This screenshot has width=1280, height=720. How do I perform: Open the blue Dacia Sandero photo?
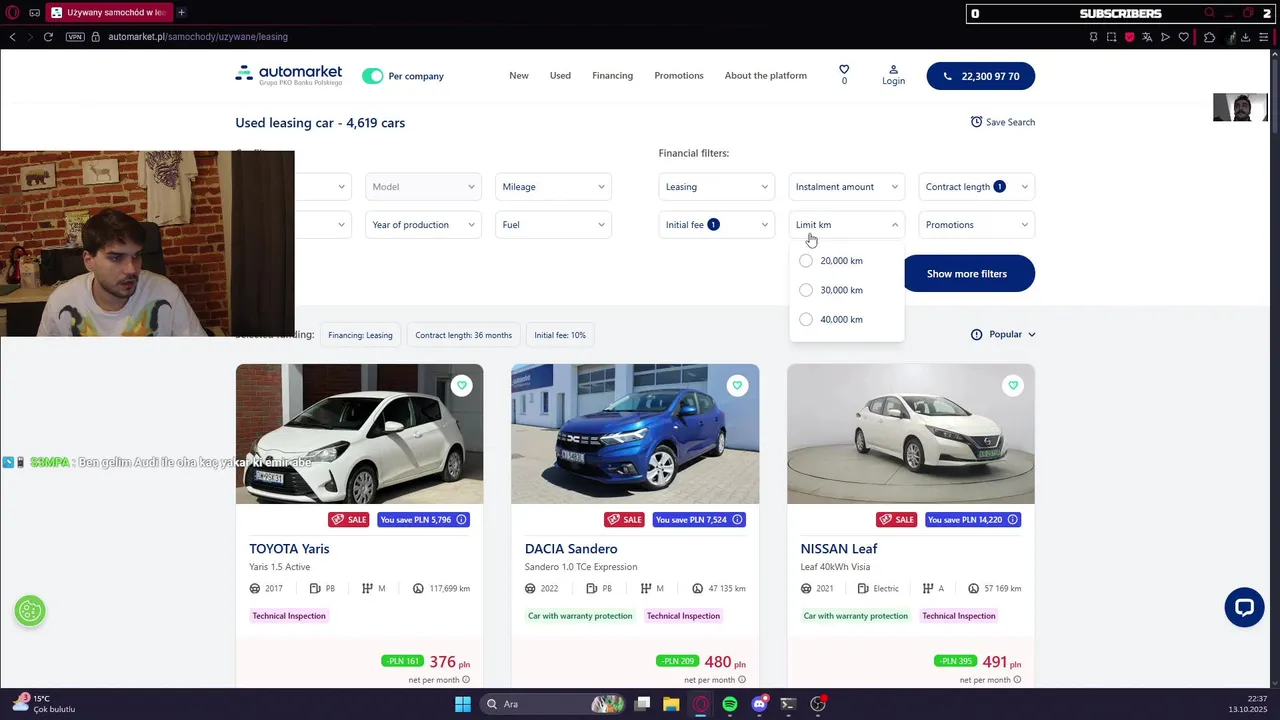tap(635, 434)
